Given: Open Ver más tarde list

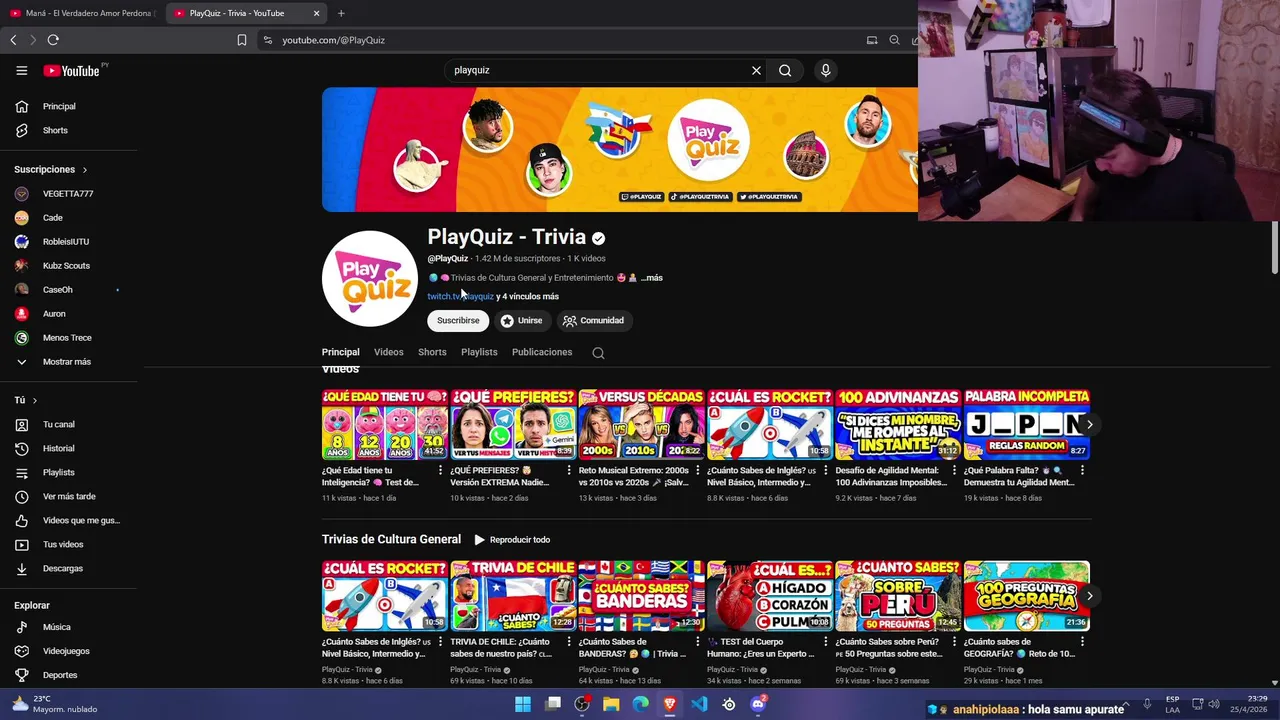Looking at the screenshot, I should (70, 496).
